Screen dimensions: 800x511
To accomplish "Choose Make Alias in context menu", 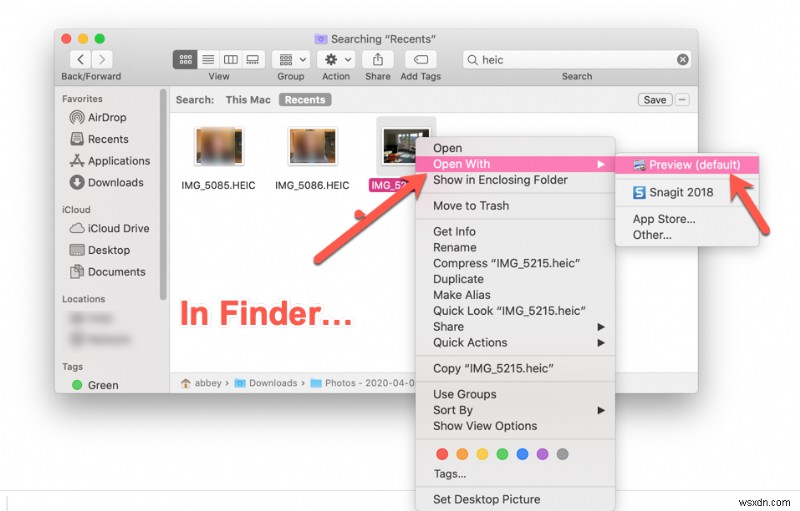I will (515, 295).
